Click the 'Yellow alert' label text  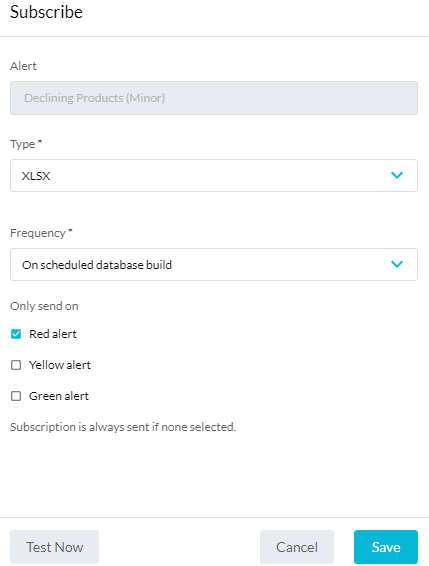coord(60,365)
